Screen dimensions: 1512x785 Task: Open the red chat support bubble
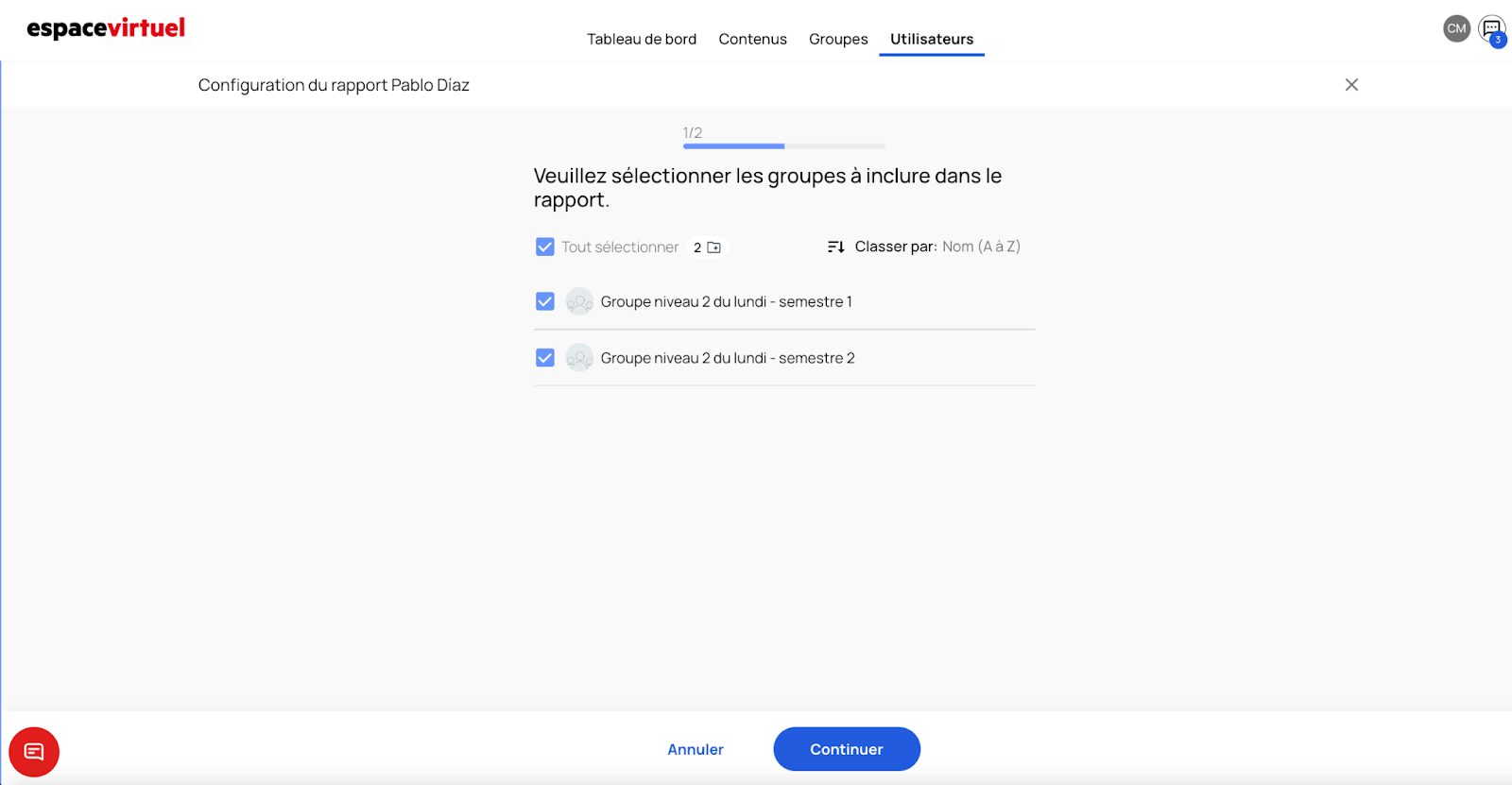34,751
